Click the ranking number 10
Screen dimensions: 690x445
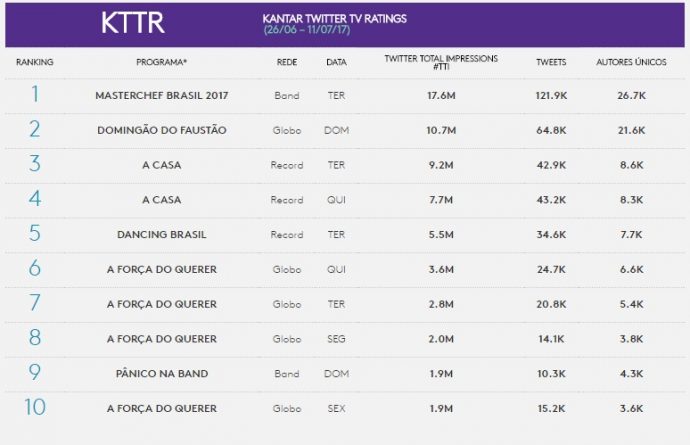[x=35, y=407]
